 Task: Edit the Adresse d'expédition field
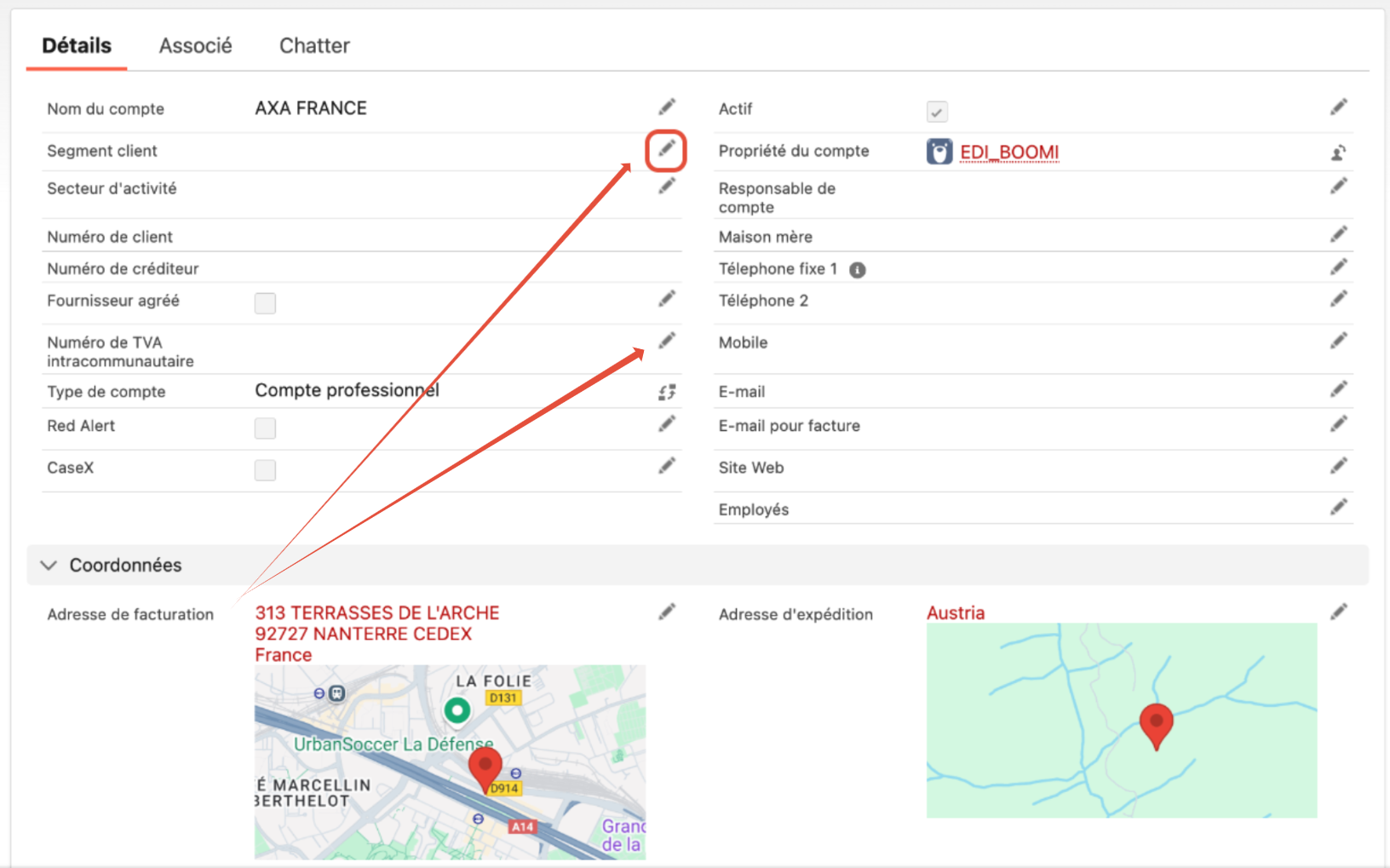(x=1339, y=612)
